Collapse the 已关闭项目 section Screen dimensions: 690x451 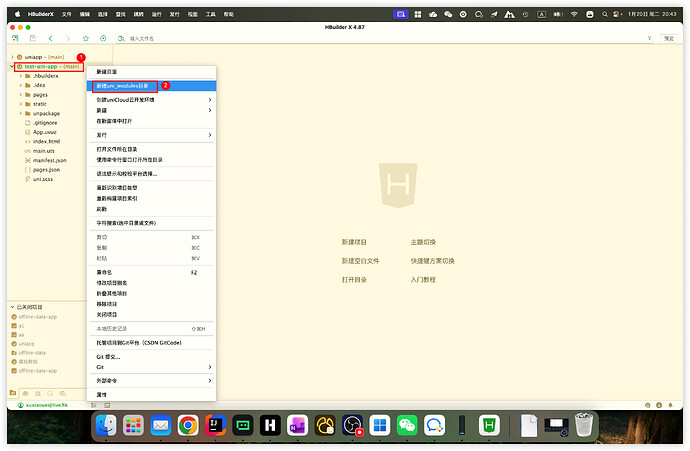click(11, 307)
